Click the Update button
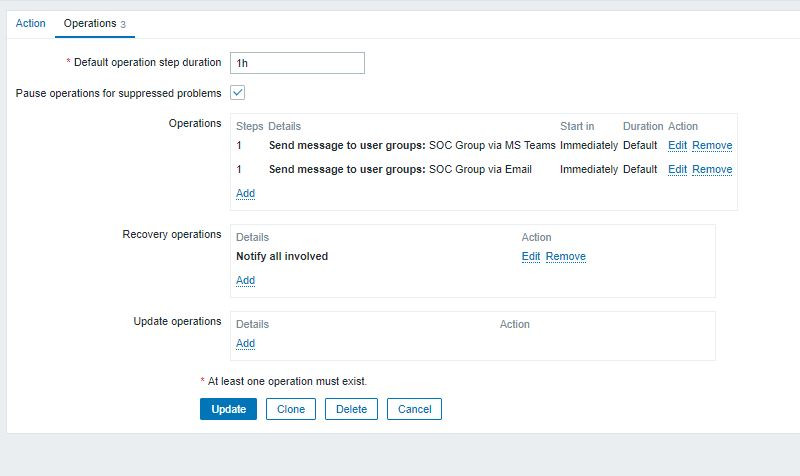The width and height of the screenshot is (800, 476). click(228, 409)
